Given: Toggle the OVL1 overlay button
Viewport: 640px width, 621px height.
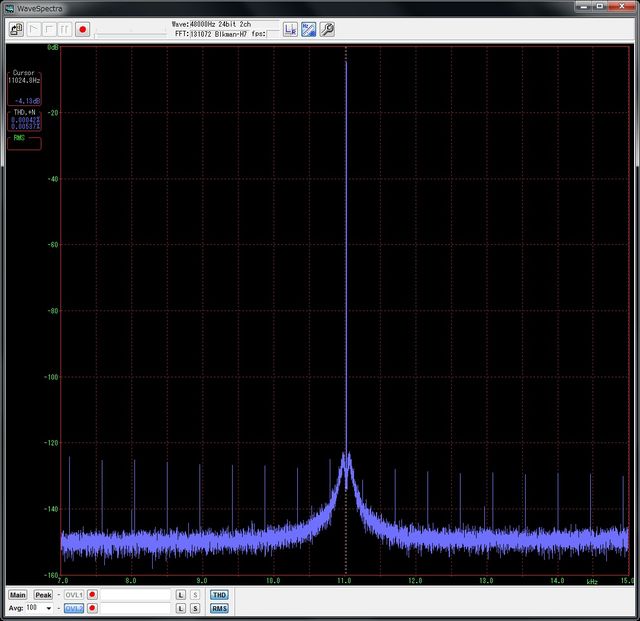Looking at the screenshot, I should [x=74, y=595].
